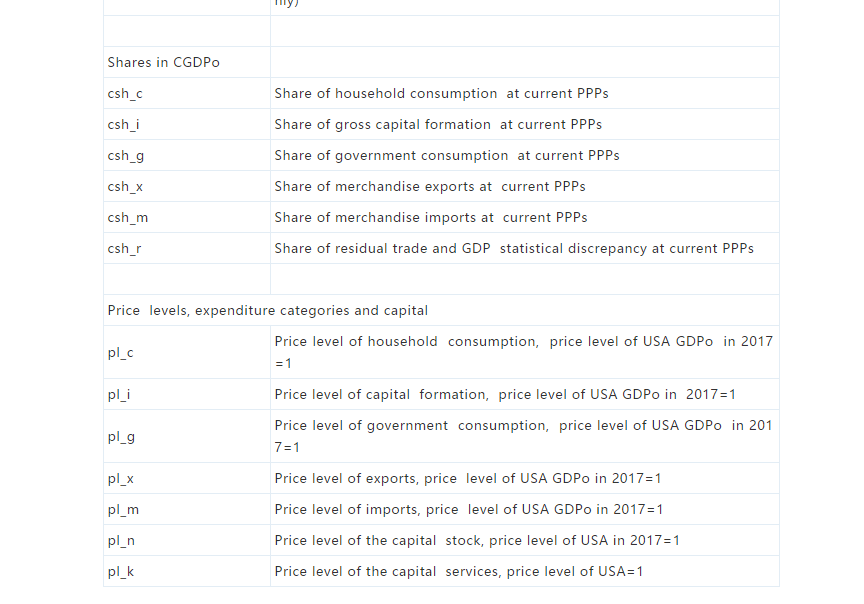Select the csh_c variable name cell
Image resolution: width=864 pixels, height=604 pixels.
(x=126, y=93)
